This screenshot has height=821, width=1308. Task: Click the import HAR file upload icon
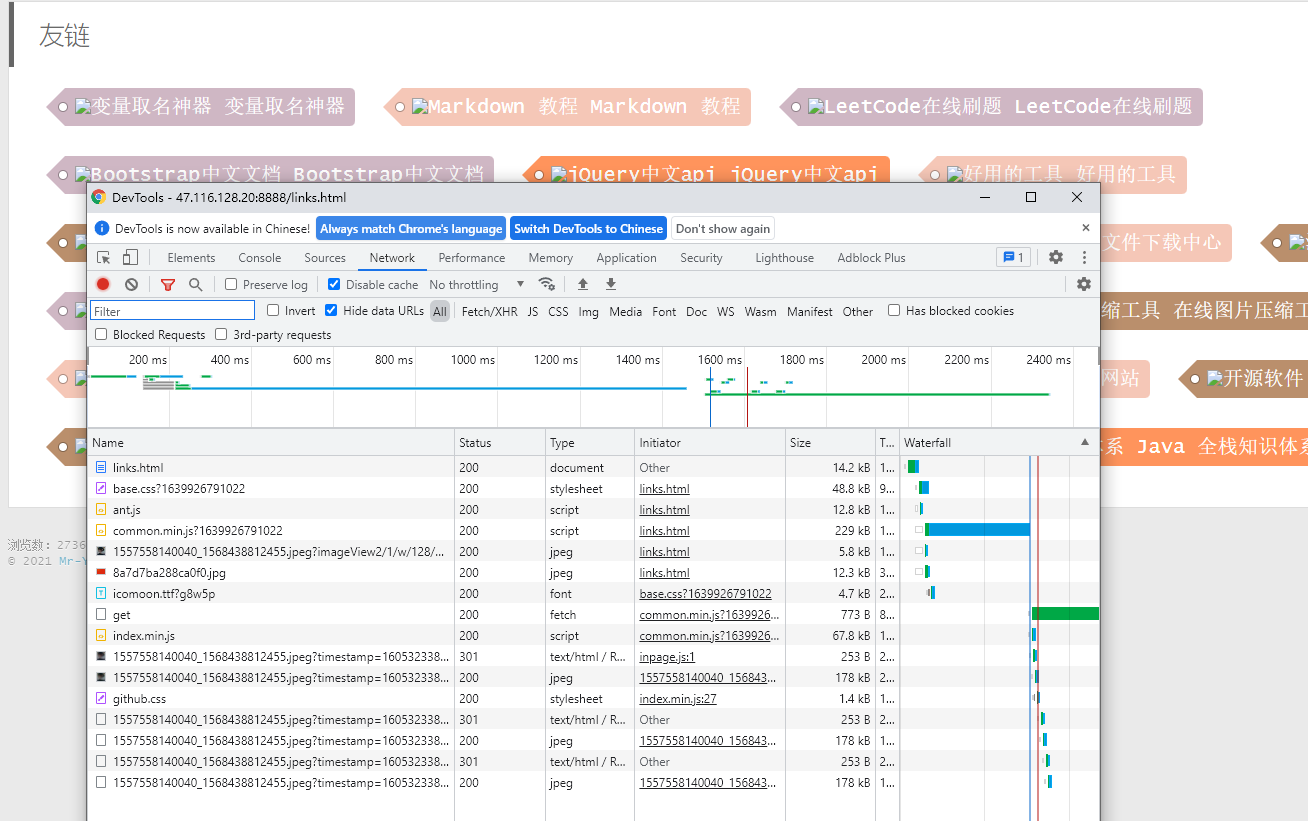tap(583, 285)
